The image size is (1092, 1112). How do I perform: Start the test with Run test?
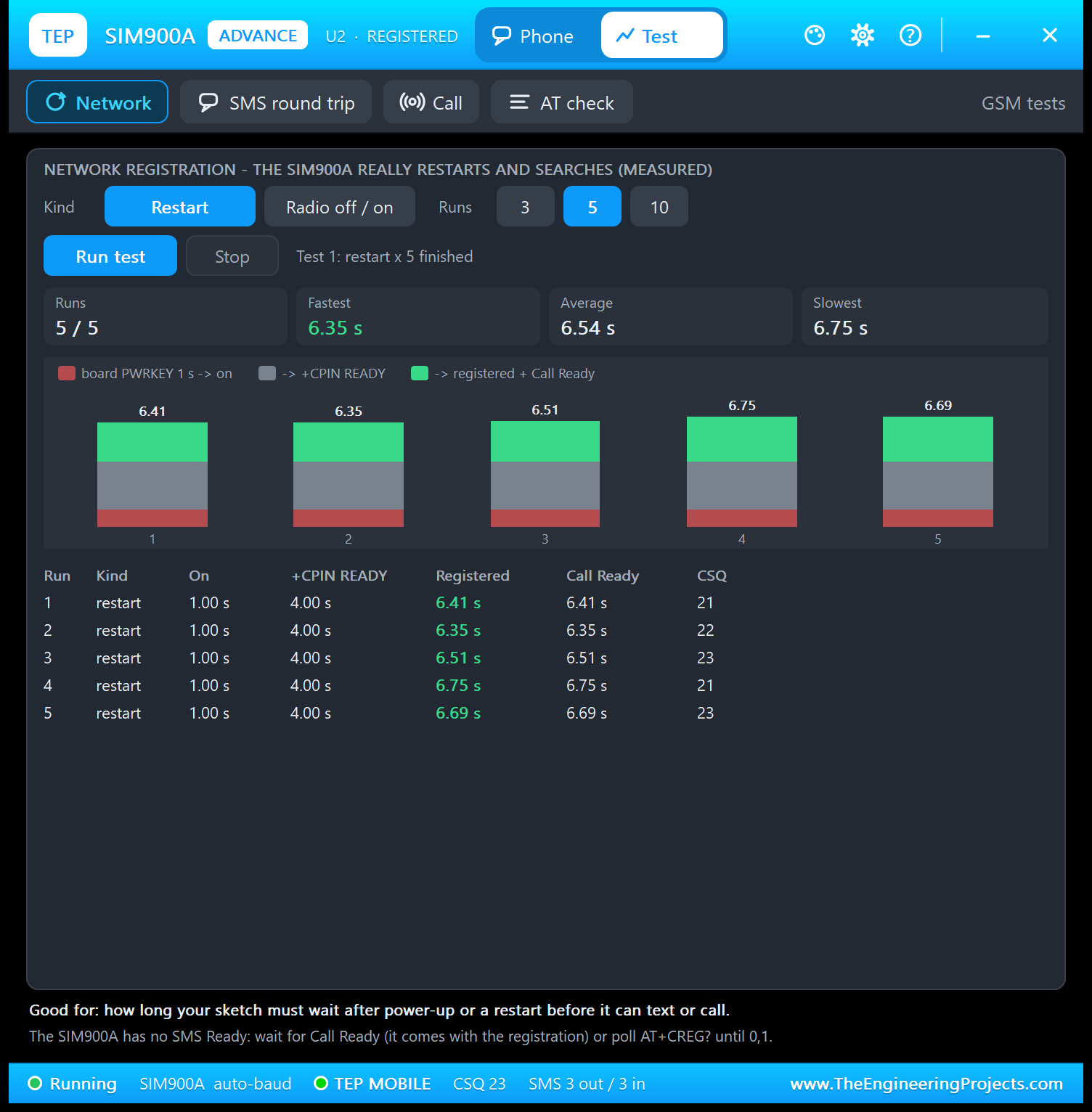click(110, 255)
